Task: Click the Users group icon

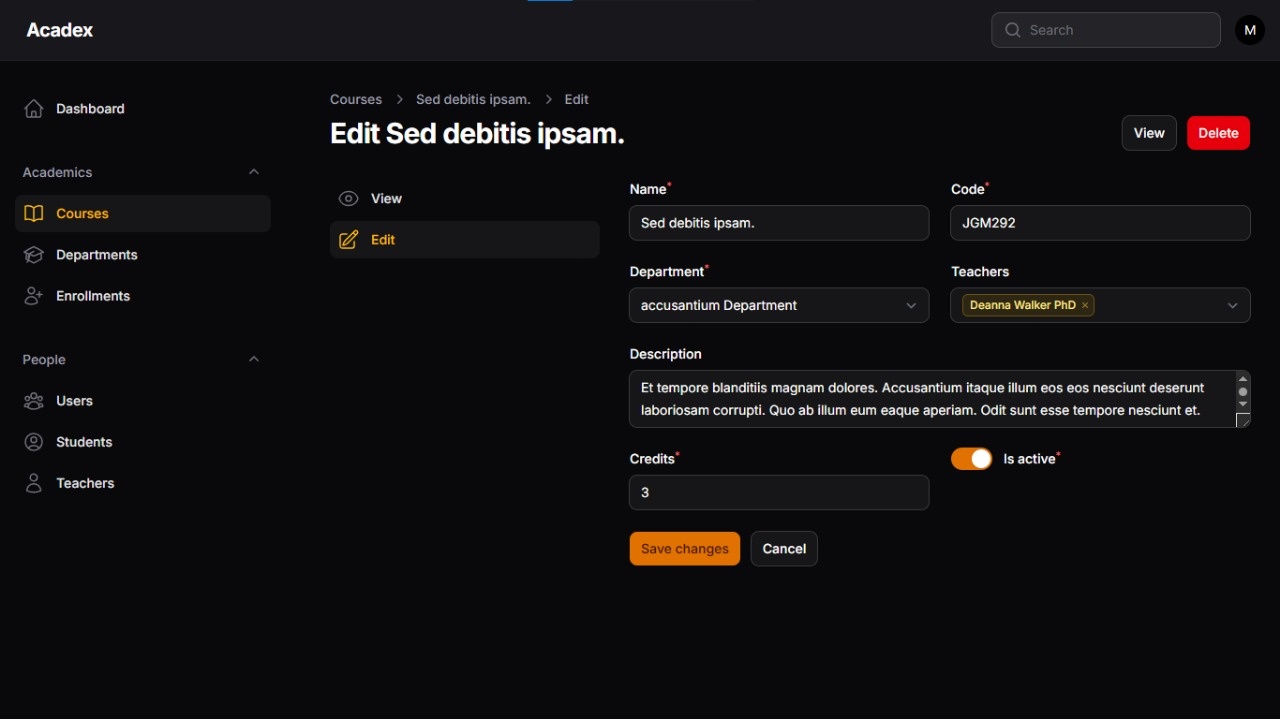Action: (x=34, y=401)
